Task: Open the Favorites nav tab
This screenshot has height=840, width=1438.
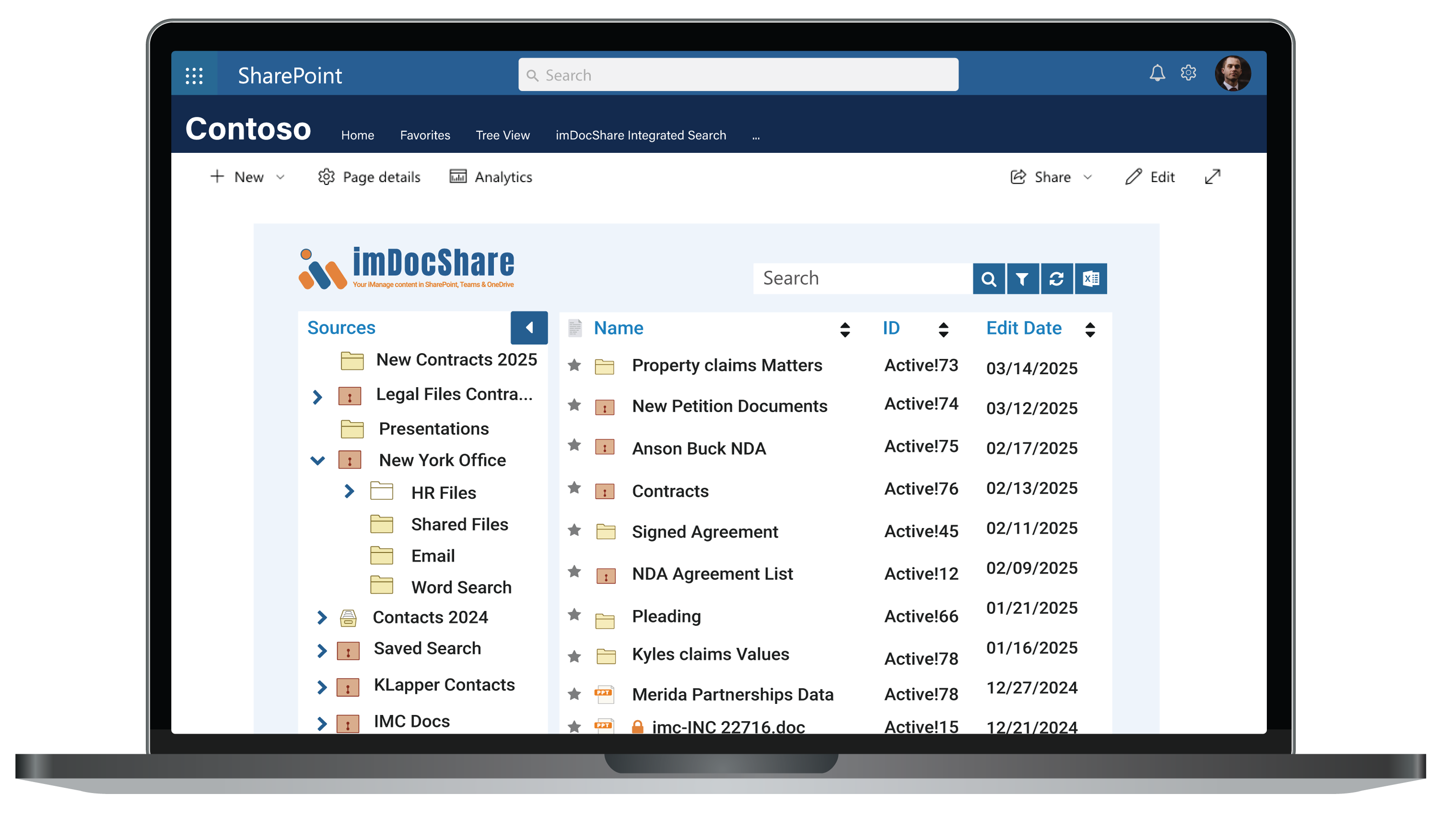Action: click(425, 135)
